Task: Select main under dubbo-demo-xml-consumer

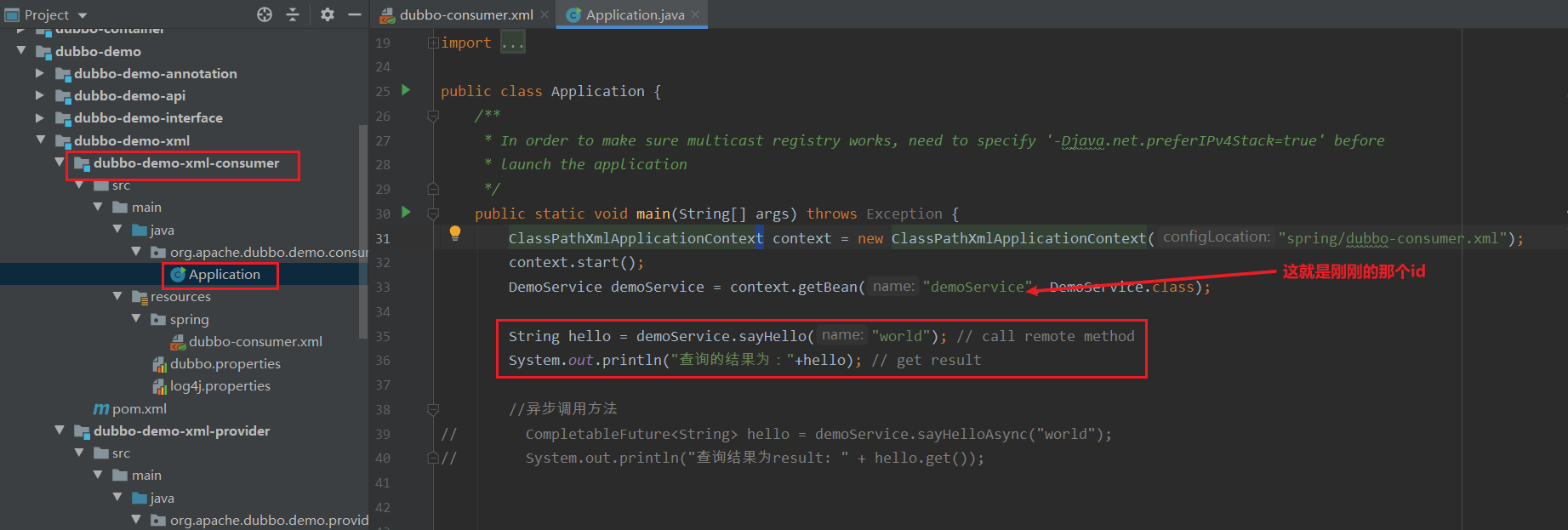Action: [x=146, y=208]
